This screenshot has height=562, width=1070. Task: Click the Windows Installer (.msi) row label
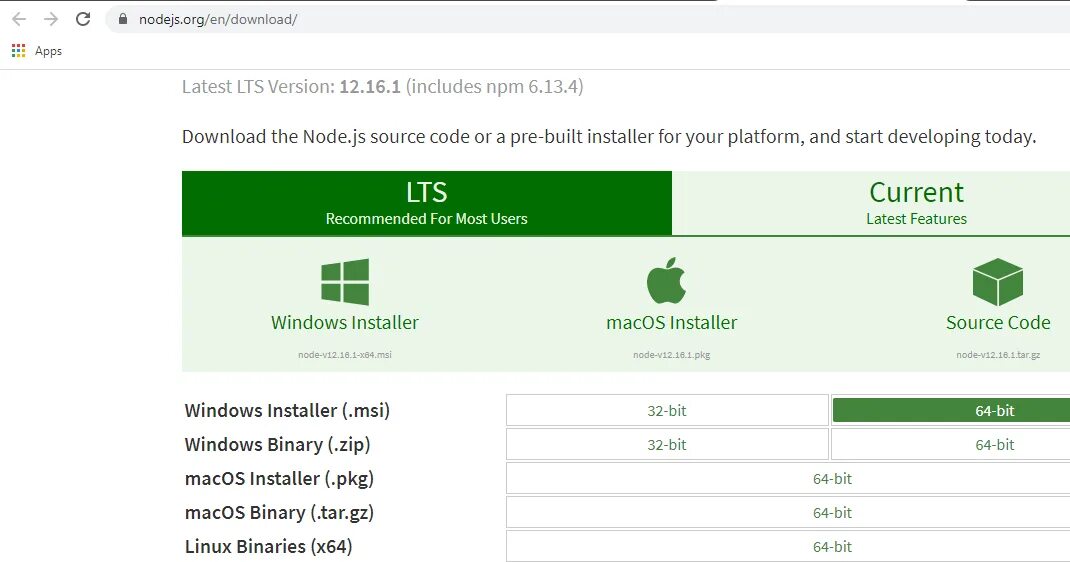coord(287,411)
